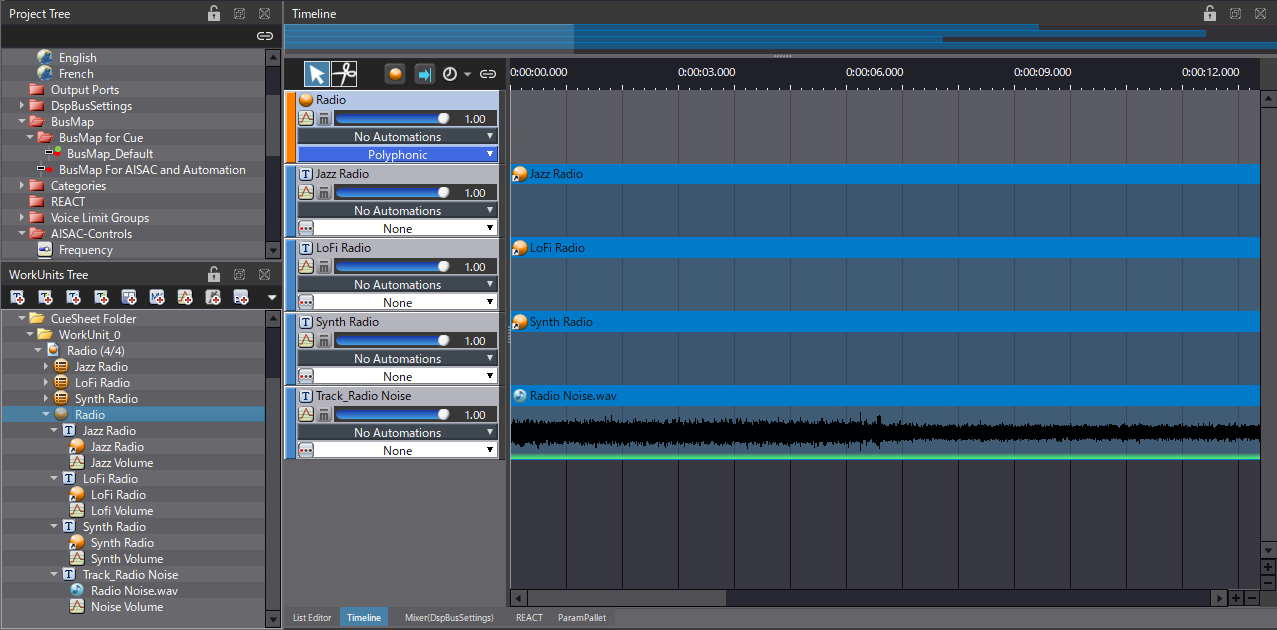Image resolution: width=1277 pixels, height=630 pixels.
Task: Switch to the List Editor tab
Action: point(312,618)
